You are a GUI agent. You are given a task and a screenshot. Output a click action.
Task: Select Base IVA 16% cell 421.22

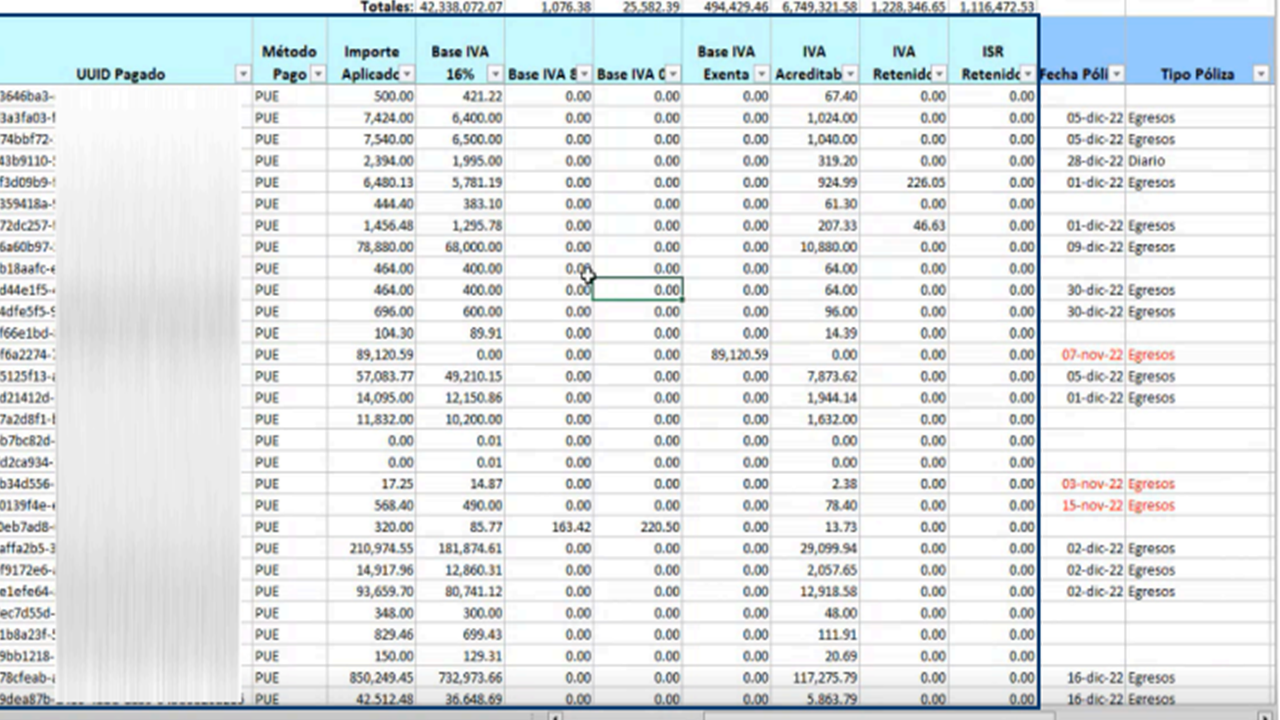pos(460,96)
